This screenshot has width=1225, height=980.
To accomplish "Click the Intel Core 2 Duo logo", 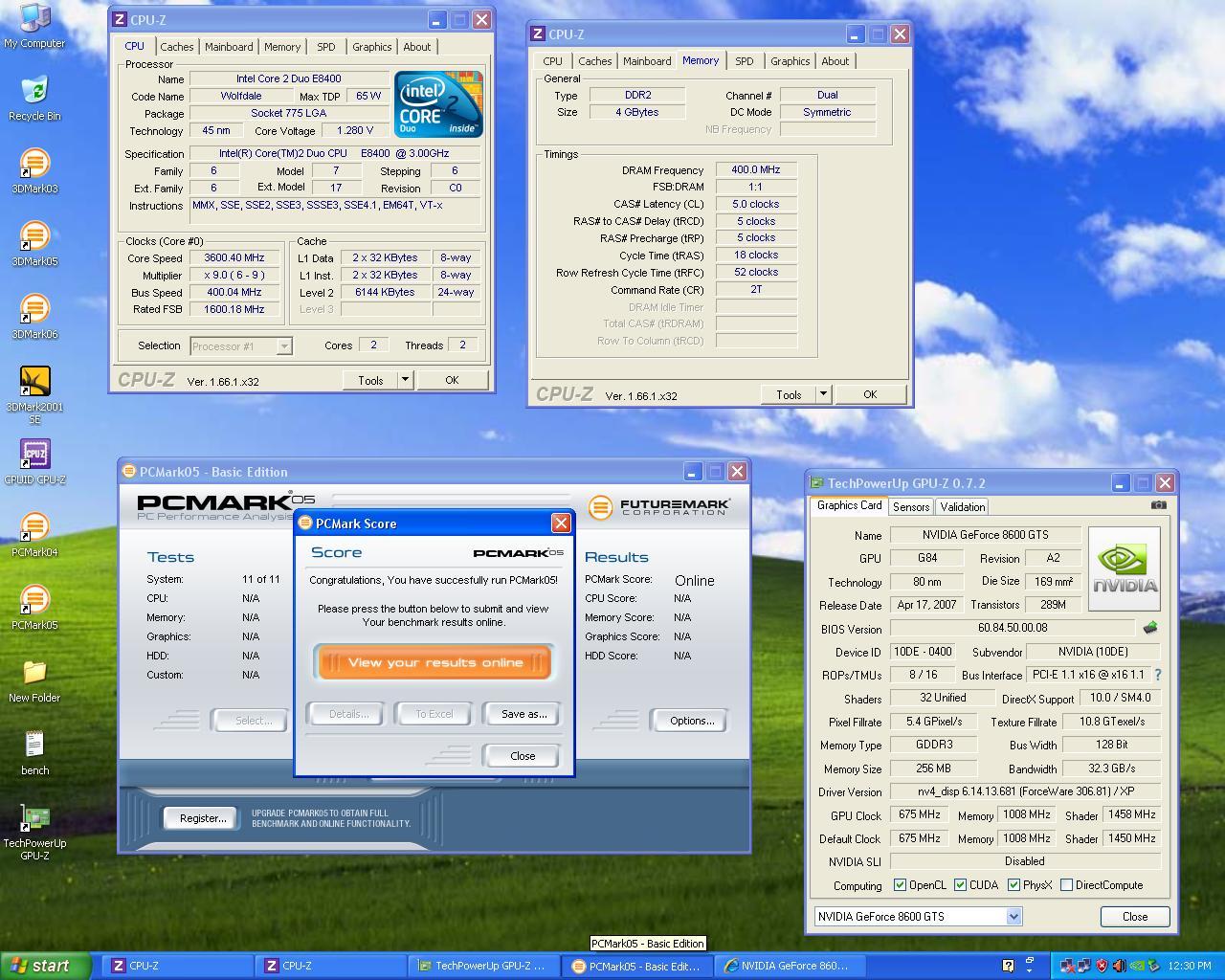I will click(x=439, y=103).
